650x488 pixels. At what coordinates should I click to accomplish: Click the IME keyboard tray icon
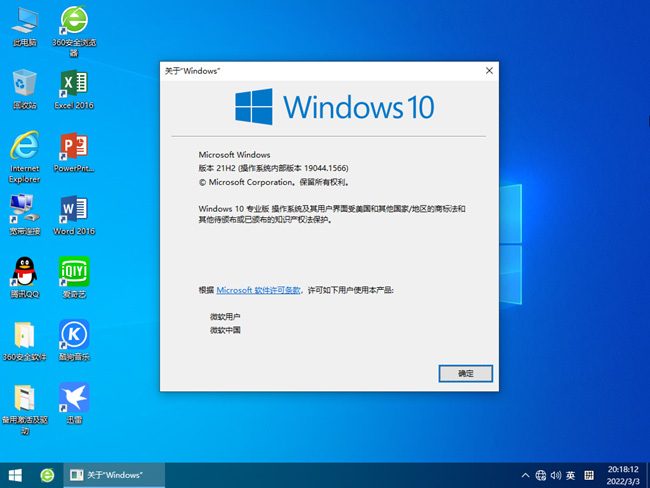click(589, 475)
